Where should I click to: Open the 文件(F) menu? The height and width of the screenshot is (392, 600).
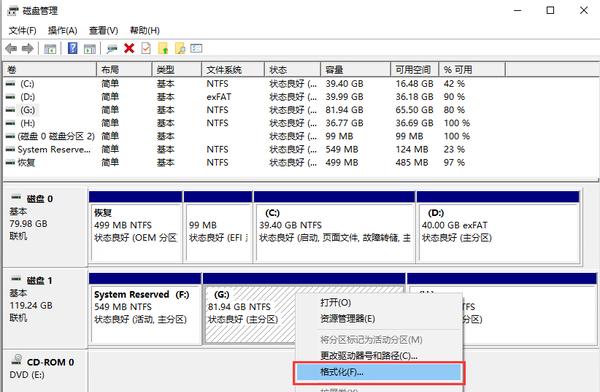[23, 30]
